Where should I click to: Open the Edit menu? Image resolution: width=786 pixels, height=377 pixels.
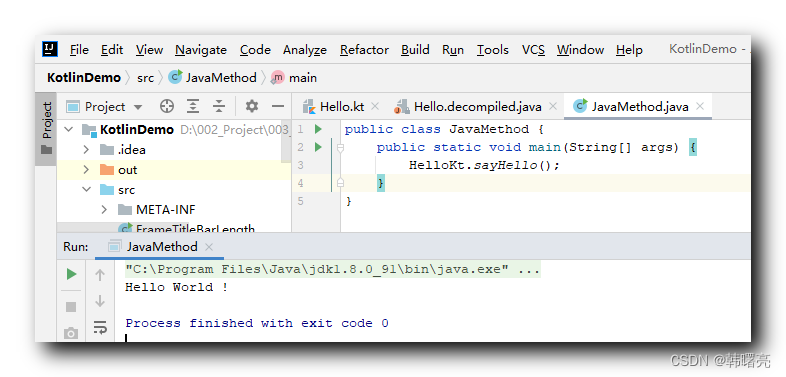pos(112,50)
